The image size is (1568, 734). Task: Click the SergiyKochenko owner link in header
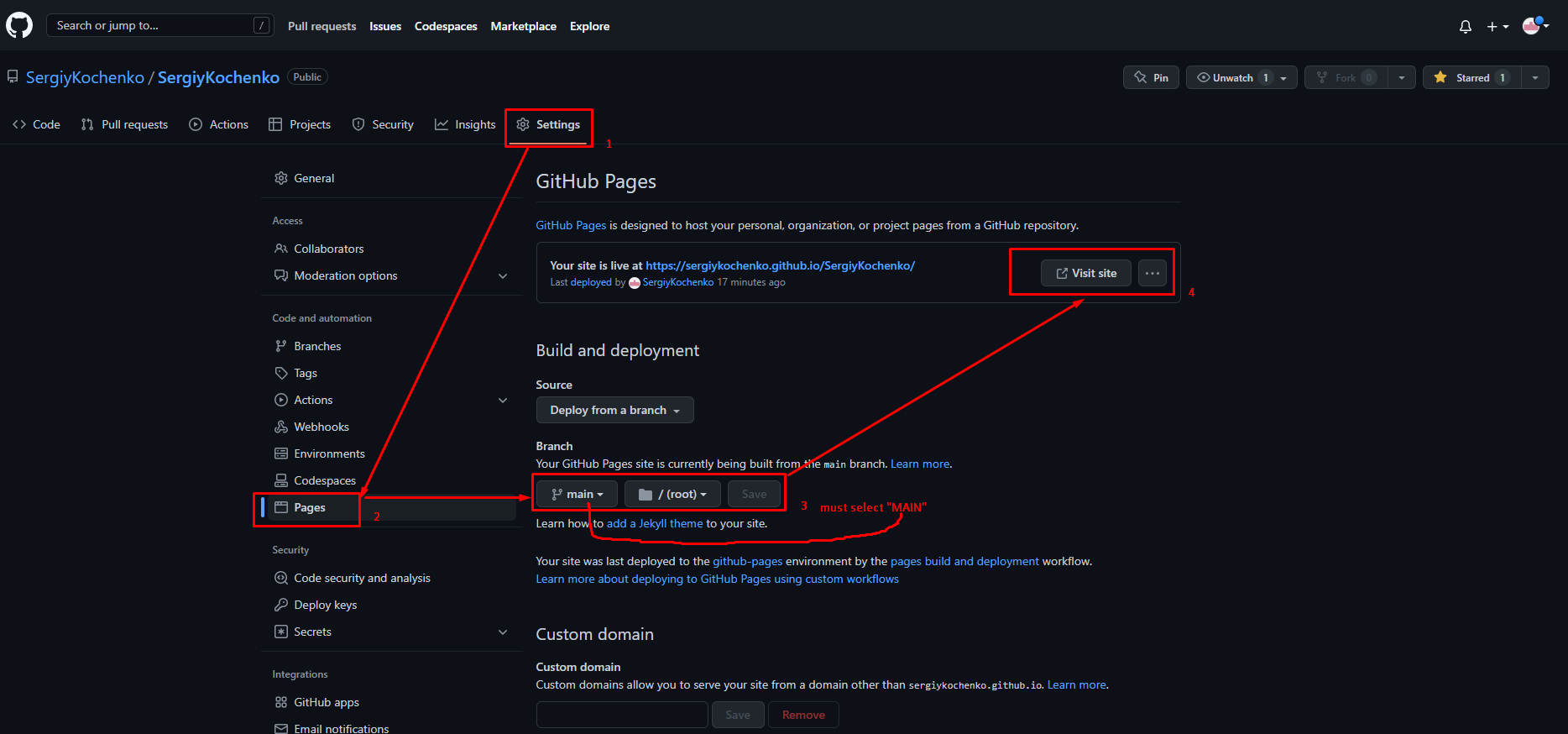pyautogui.click(x=85, y=77)
